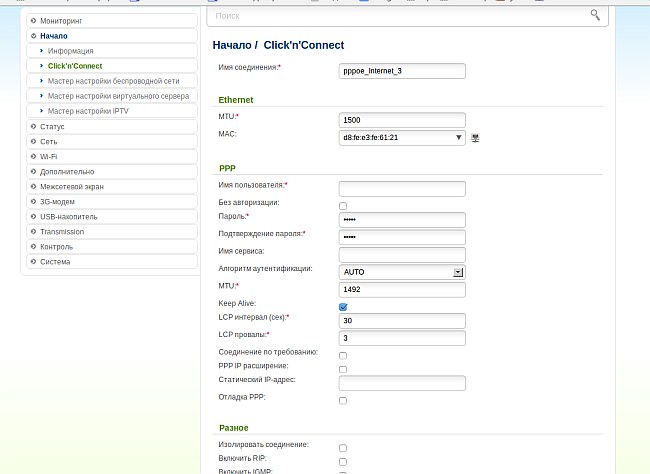Toggle the Отладка PPP checkbox

(x=343, y=400)
